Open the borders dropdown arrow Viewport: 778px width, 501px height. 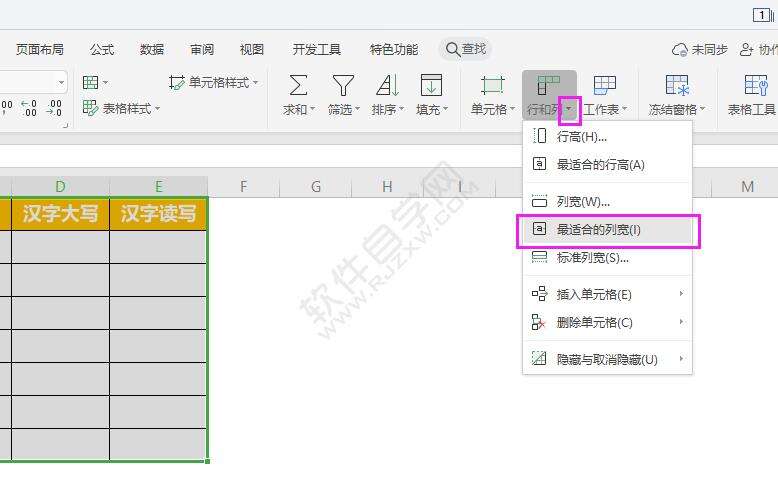pyautogui.click(x=105, y=82)
